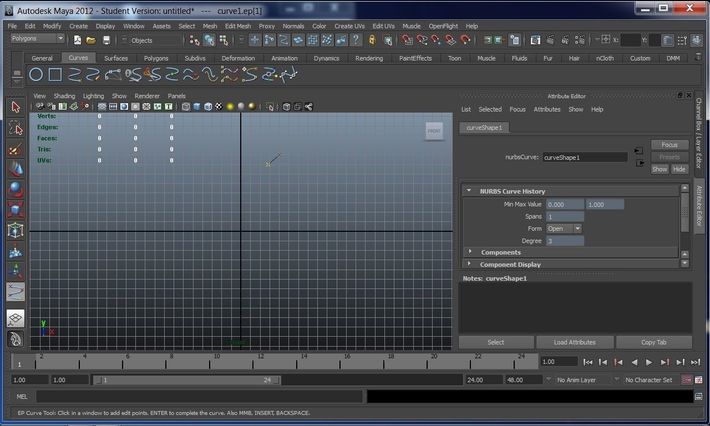710x426 pixels.
Task: Select by object type mode icon
Action: pyautogui.click(x=209, y=40)
